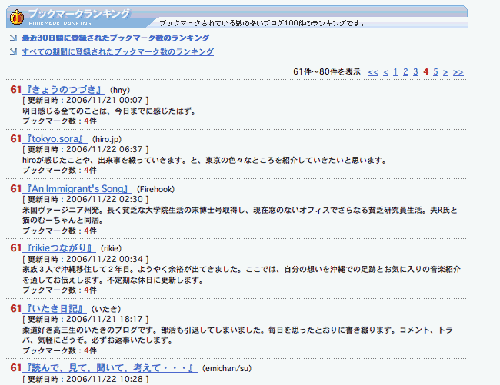
Task: Open the all-period bookmark ranking link
Action: (x=118, y=52)
